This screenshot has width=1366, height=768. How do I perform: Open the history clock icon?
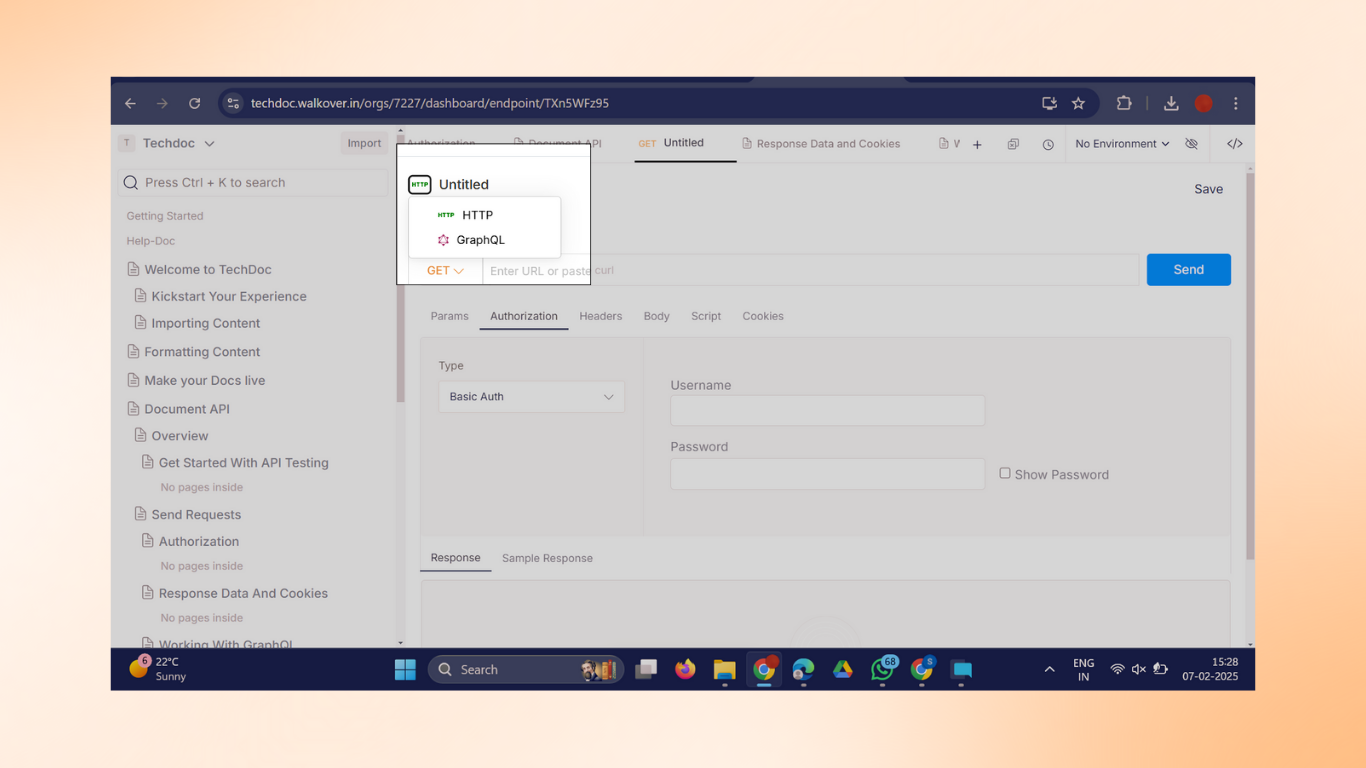pyautogui.click(x=1048, y=145)
